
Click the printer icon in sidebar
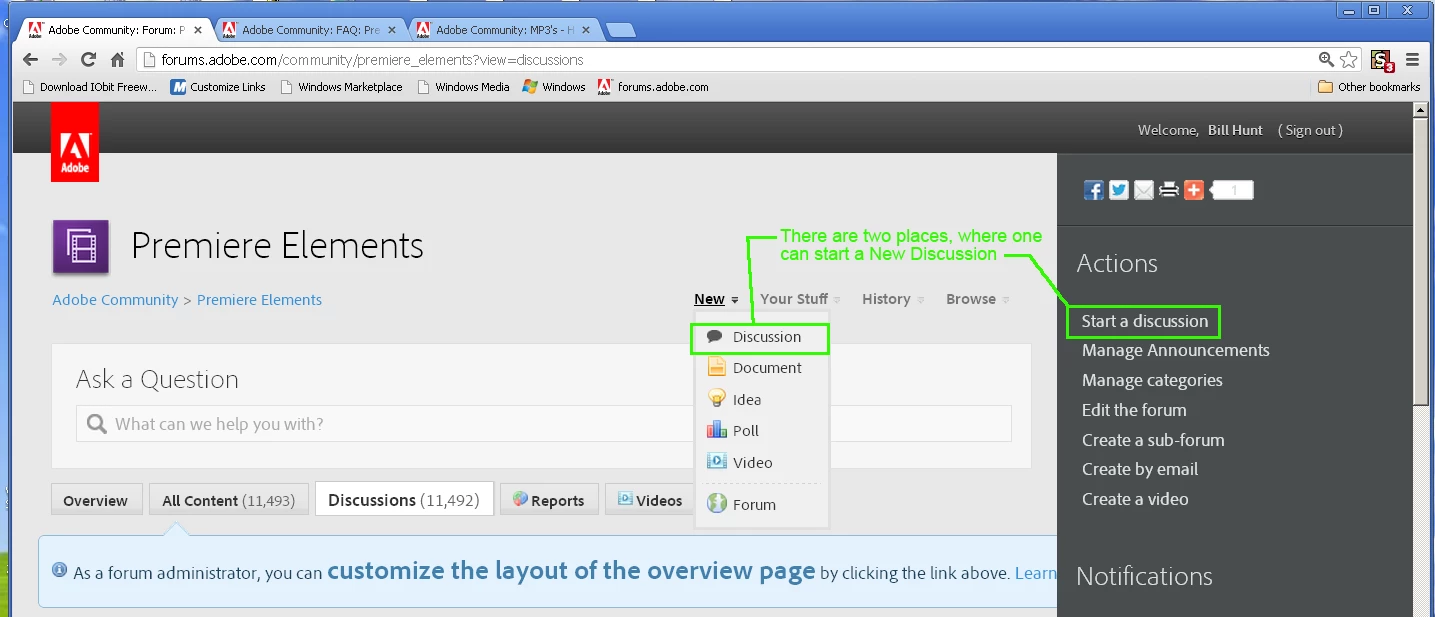[x=1169, y=190]
